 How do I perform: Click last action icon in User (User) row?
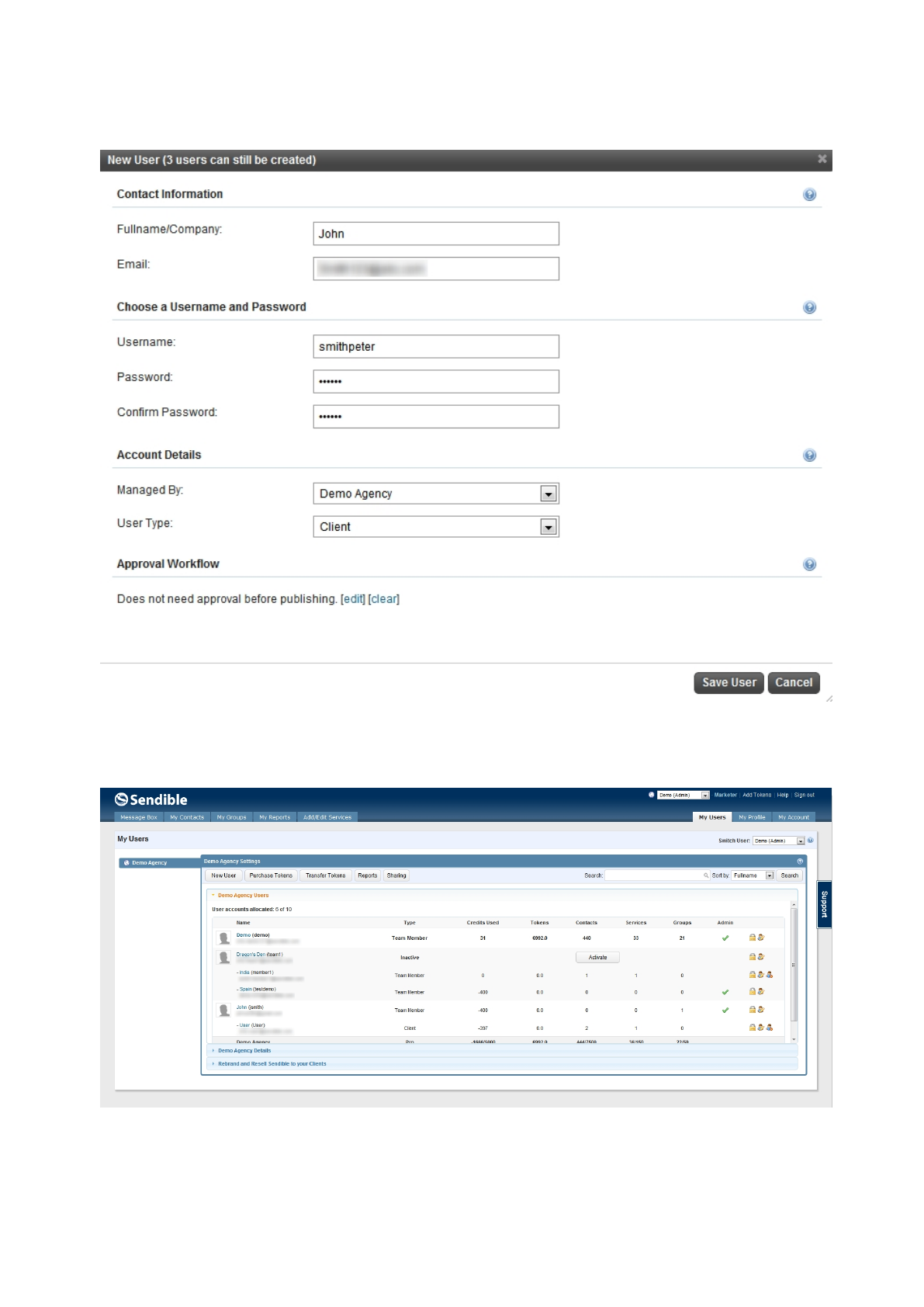point(770,1028)
